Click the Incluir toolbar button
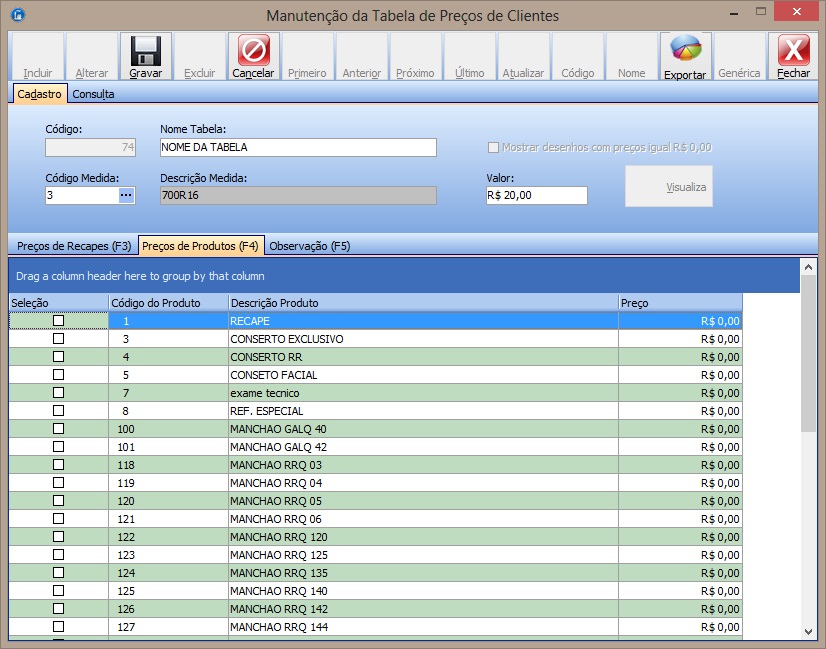 pyautogui.click(x=38, y=58)
